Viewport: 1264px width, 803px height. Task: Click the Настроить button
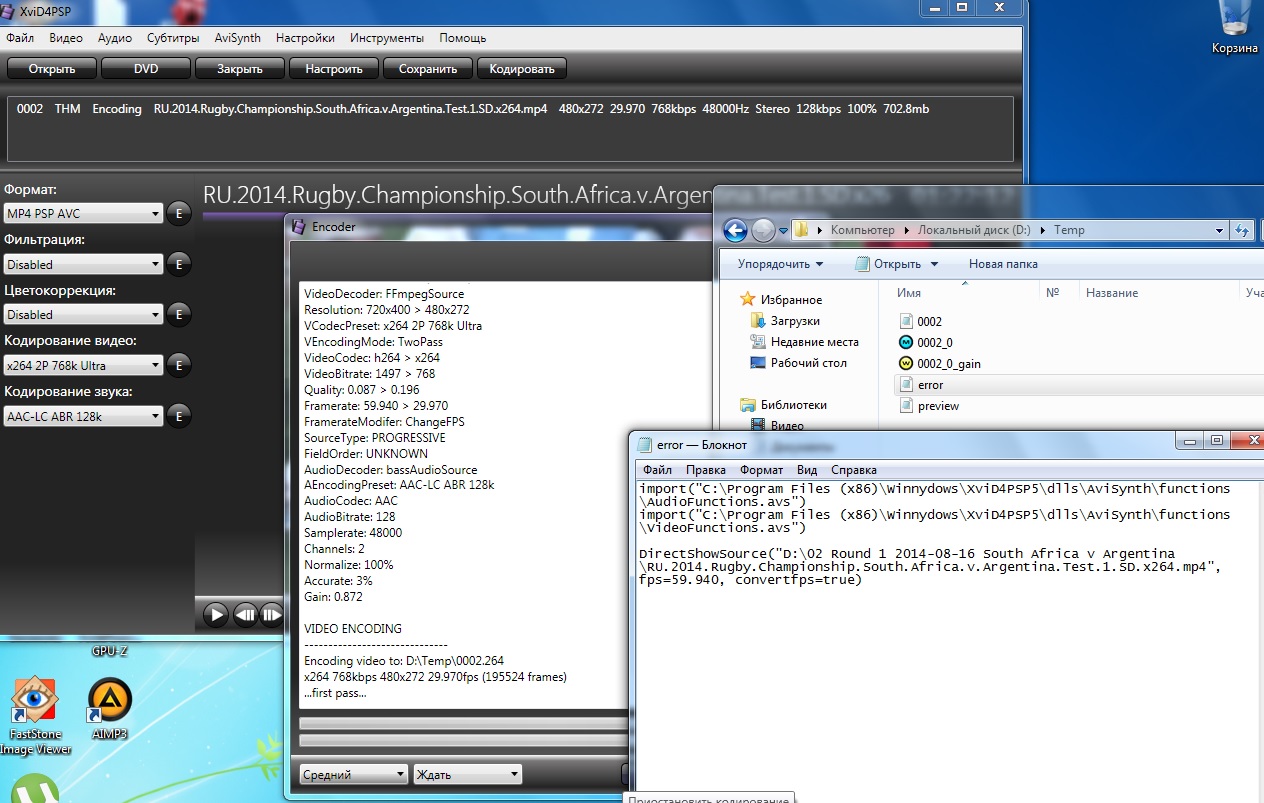[334, 69]
